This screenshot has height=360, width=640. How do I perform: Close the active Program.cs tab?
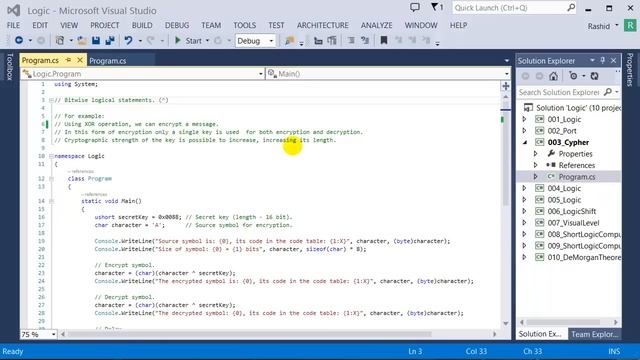pyautogui.click(x=80, y=60)
